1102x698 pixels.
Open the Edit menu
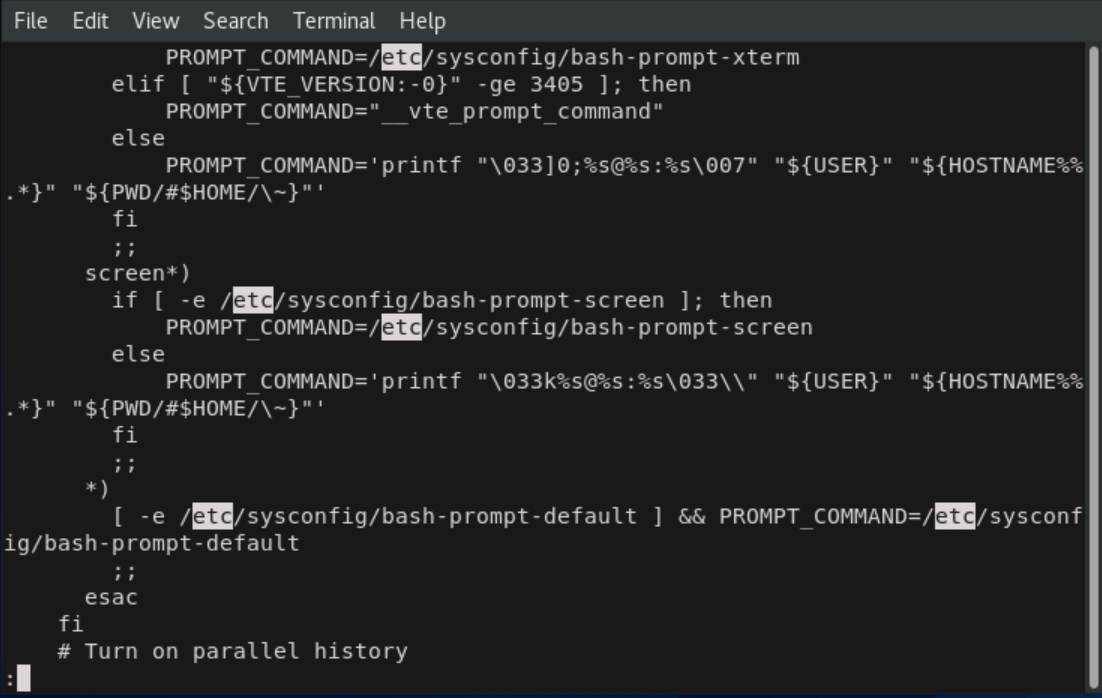90,20
